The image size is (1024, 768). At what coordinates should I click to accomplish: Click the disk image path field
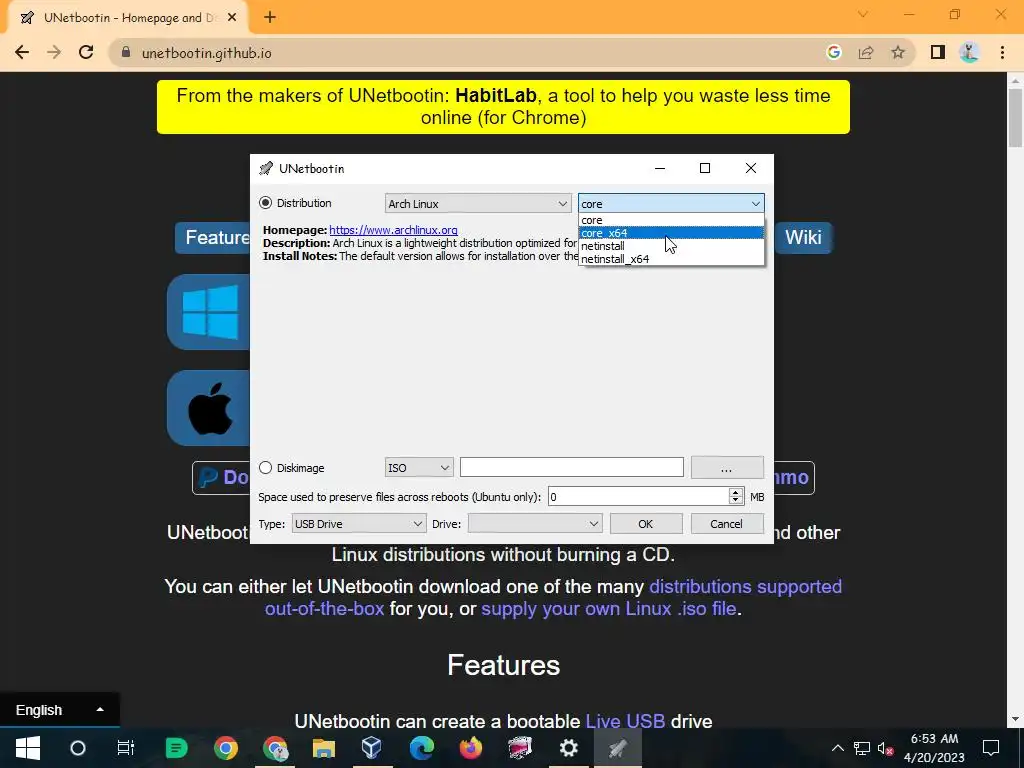[571, 468]
